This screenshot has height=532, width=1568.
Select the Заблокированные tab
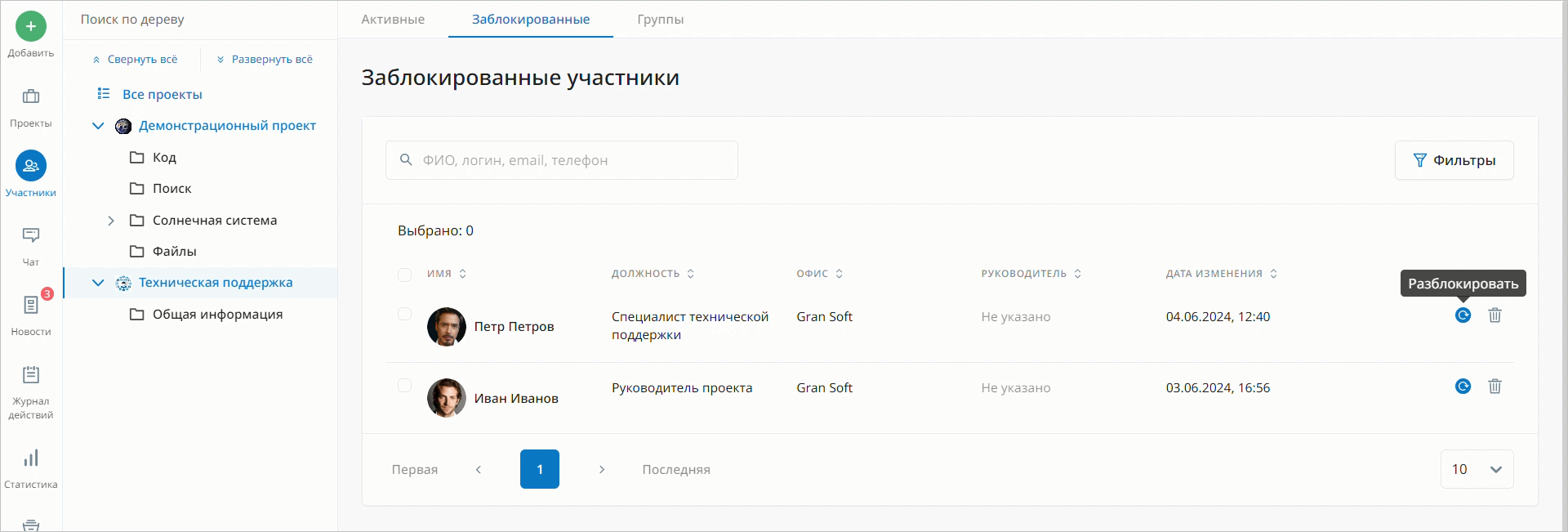click(531, 20)
